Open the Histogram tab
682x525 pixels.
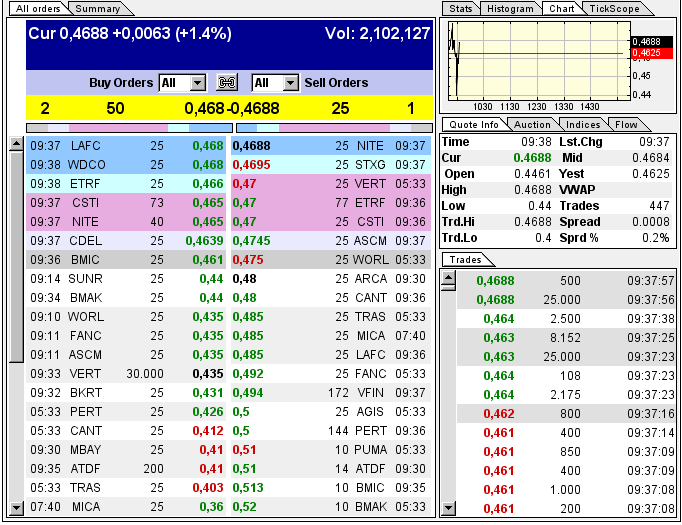pyautogui.click(x=510, y=9)
